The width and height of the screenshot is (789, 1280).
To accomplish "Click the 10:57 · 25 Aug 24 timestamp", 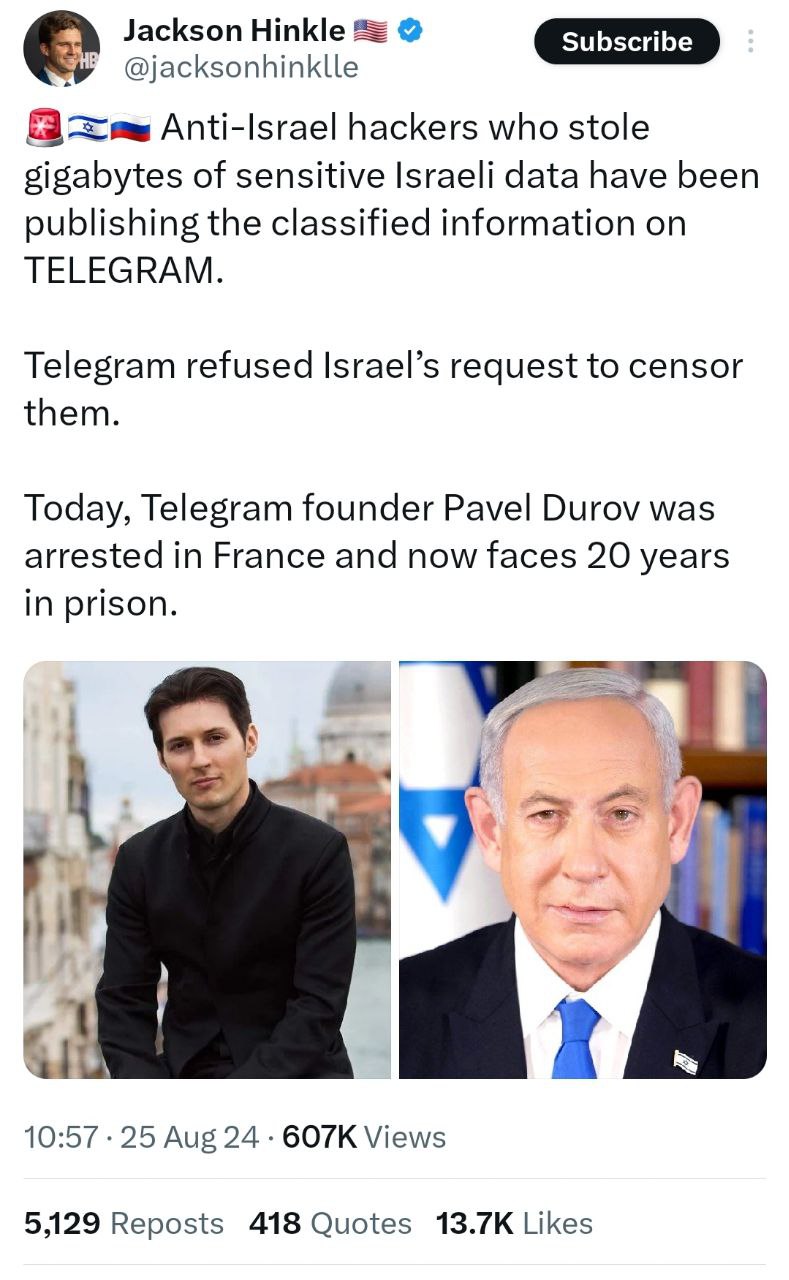I will coord(141,1137).
